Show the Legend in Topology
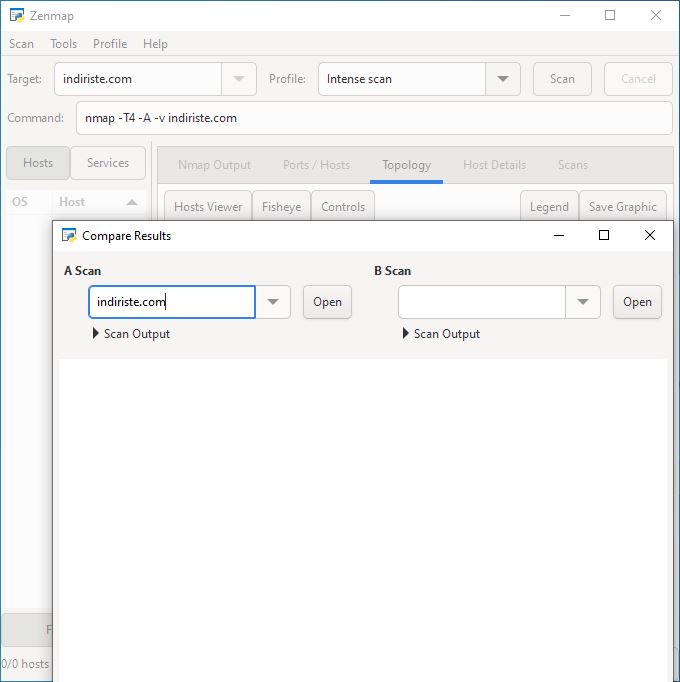The image size is (680, 682). point(549,207)
